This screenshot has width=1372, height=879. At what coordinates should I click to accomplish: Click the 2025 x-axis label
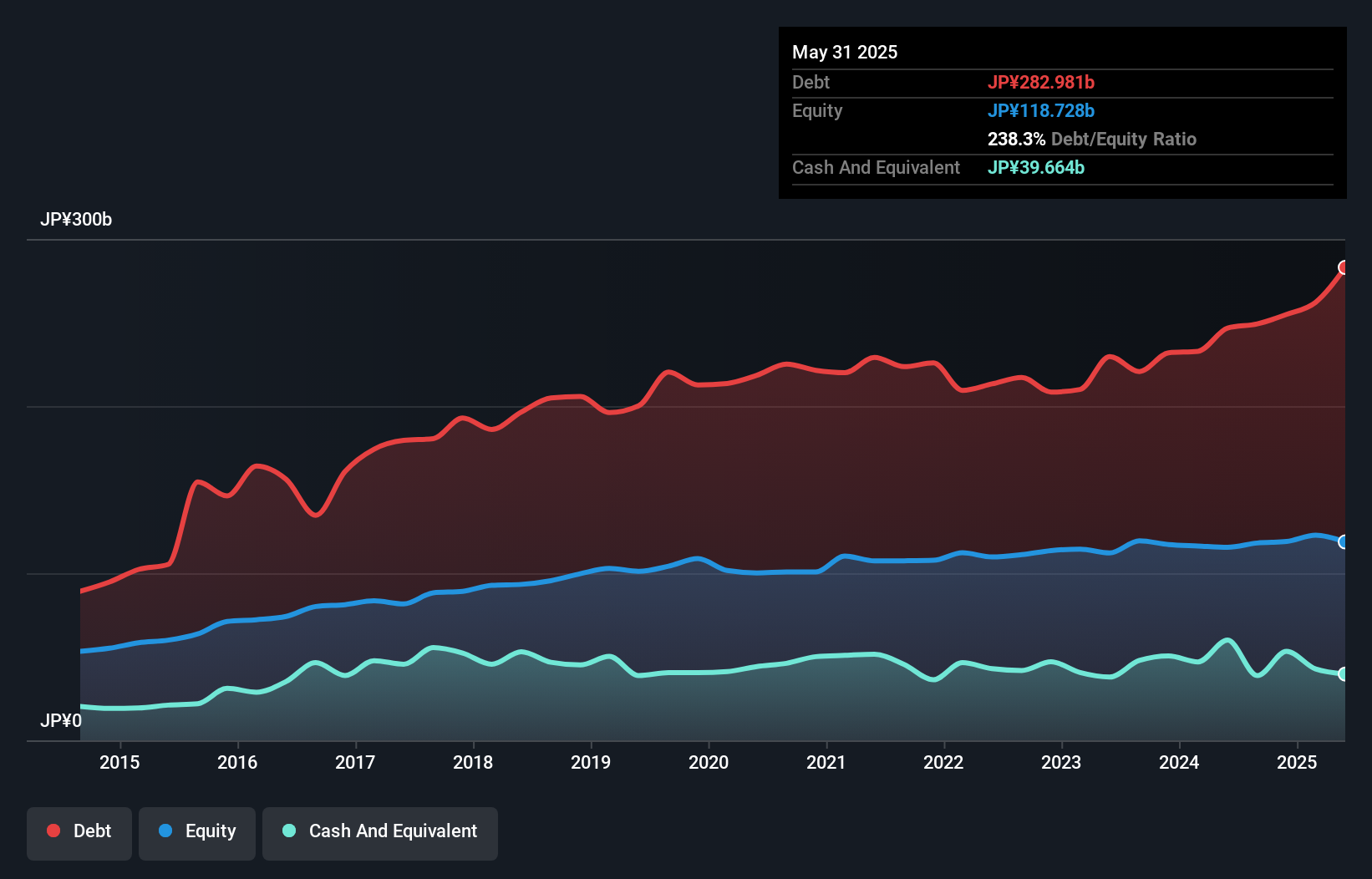pyautogui.click(x=1297, y=762)
